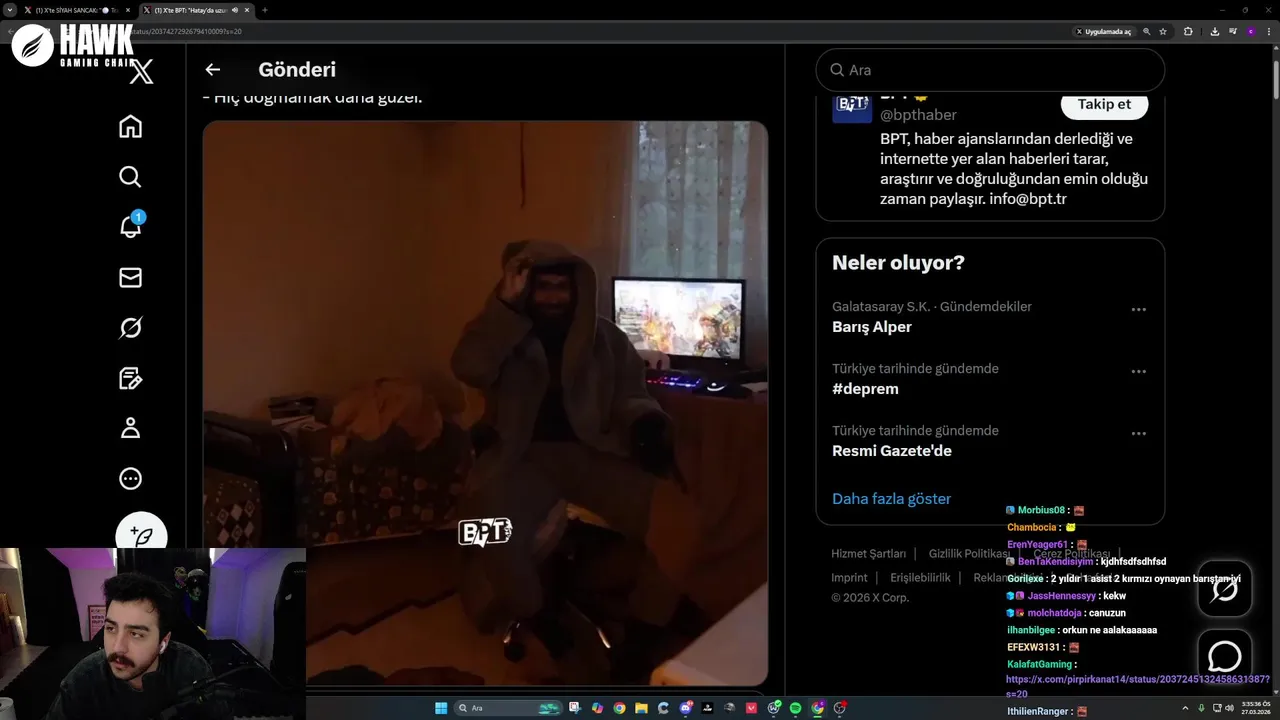Open the Barış Alper trending topic
The image size is (1280, 720).
tap(872, 327)
